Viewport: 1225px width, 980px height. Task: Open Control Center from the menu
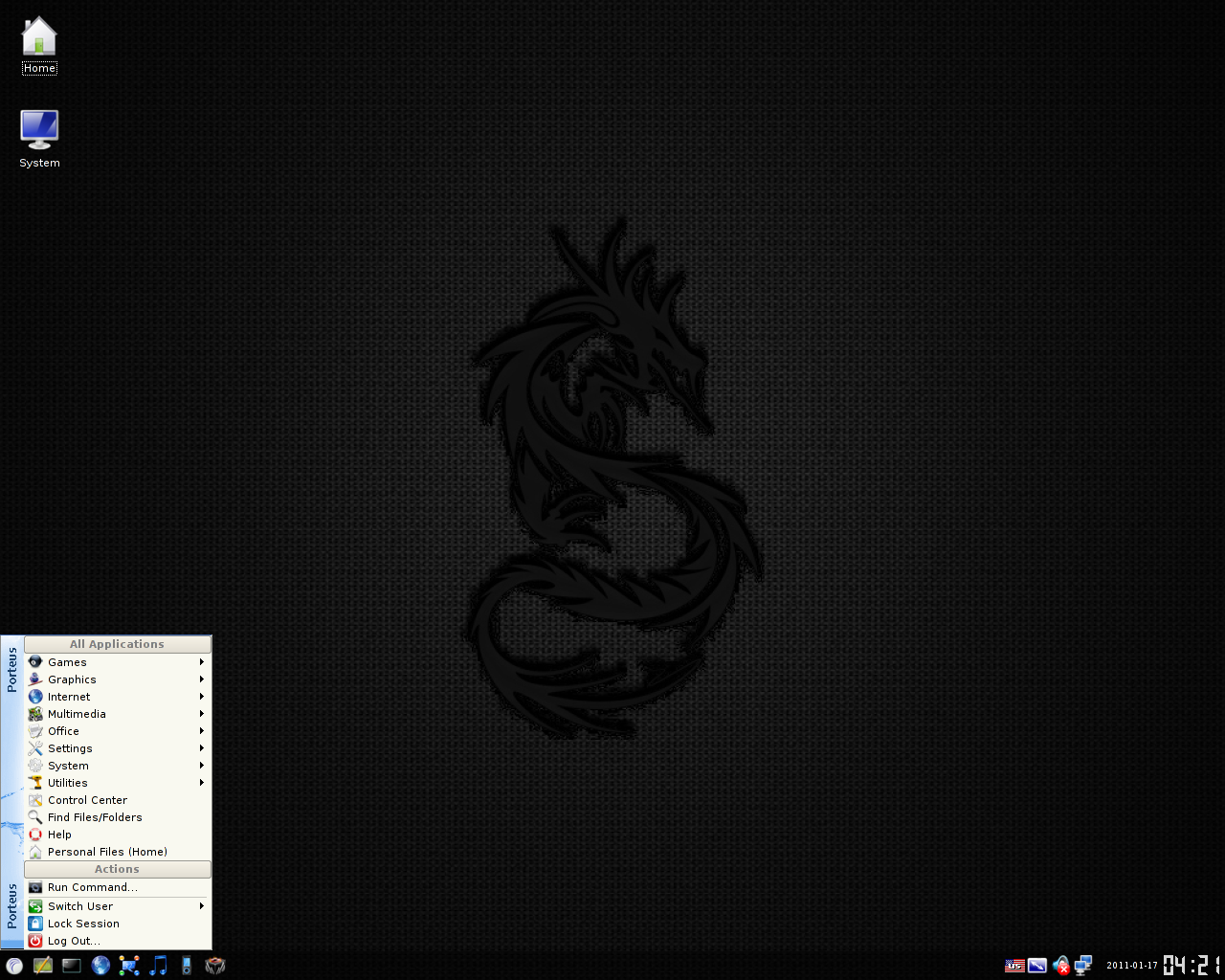coord(118,800)
